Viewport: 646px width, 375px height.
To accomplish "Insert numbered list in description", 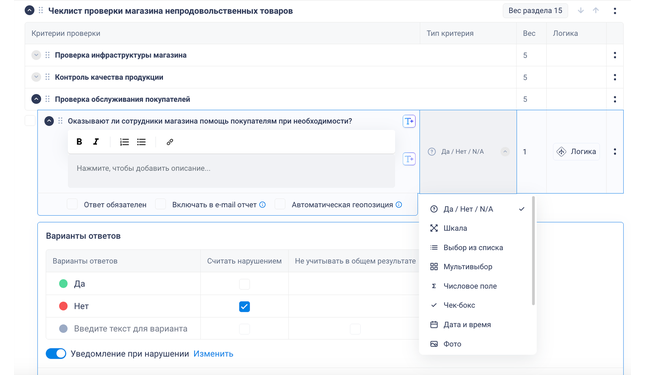I will tap(124, 142).
